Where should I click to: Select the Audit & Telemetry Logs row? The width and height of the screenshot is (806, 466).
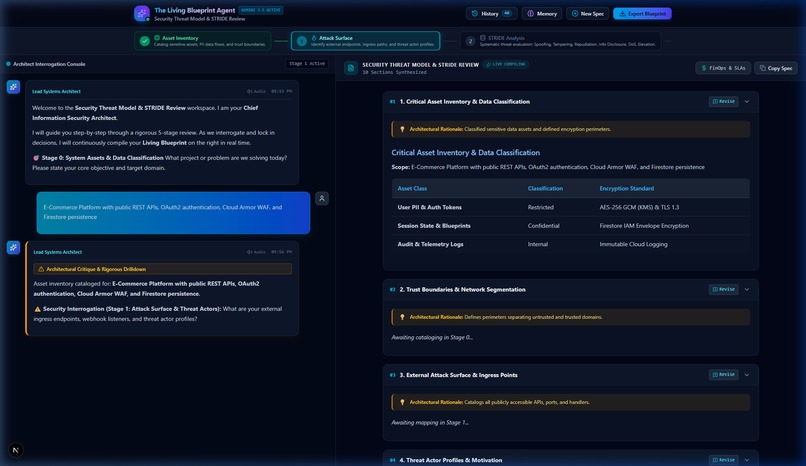(x=571, y=245)
